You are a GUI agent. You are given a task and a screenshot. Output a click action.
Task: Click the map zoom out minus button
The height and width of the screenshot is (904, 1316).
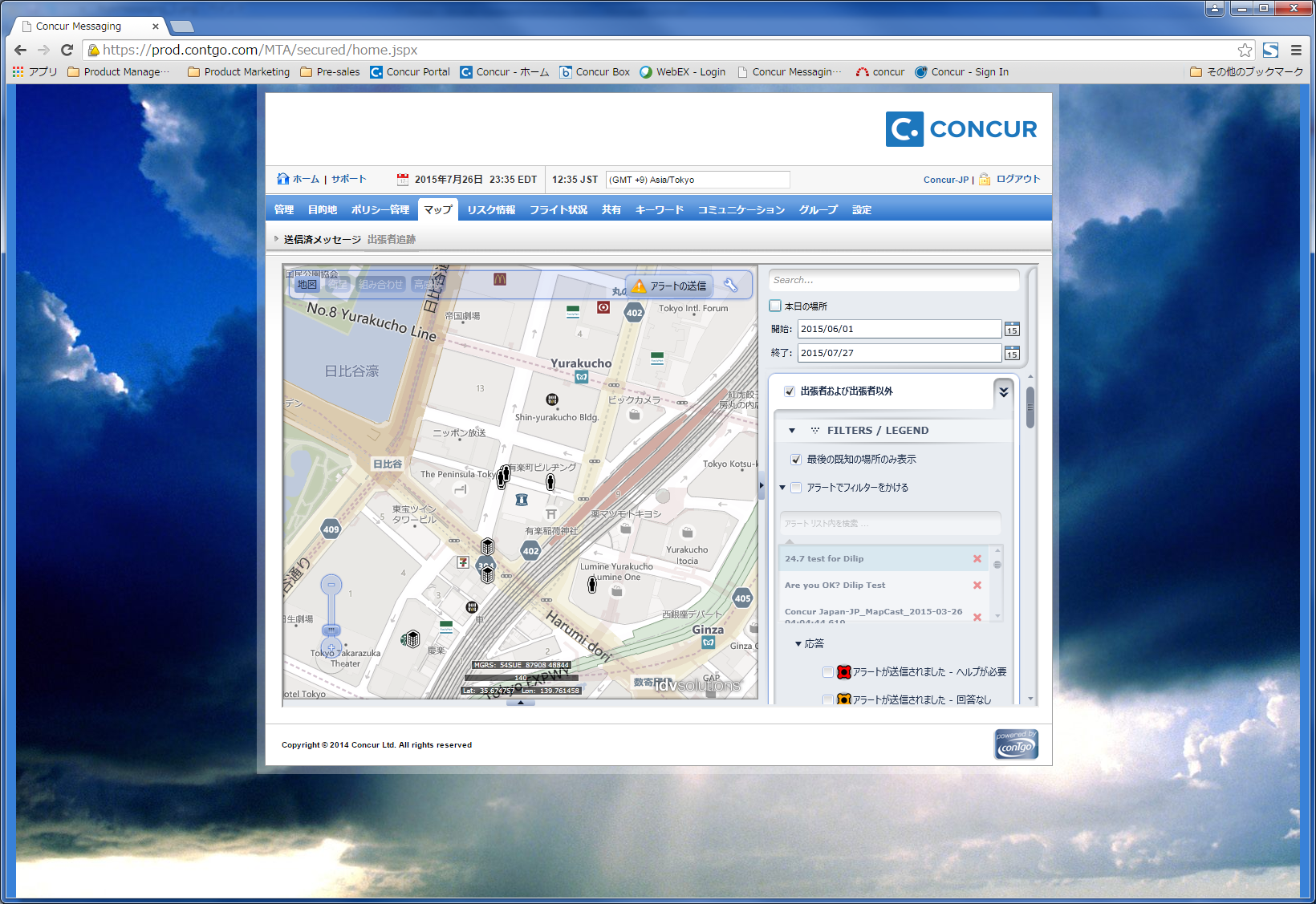[331, 585]
